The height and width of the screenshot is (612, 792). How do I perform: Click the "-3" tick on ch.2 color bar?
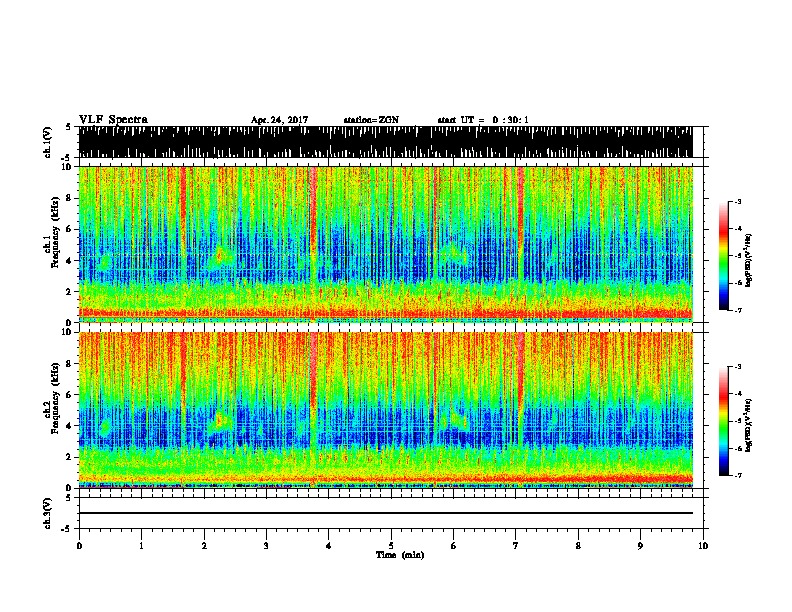click(738, 367)
